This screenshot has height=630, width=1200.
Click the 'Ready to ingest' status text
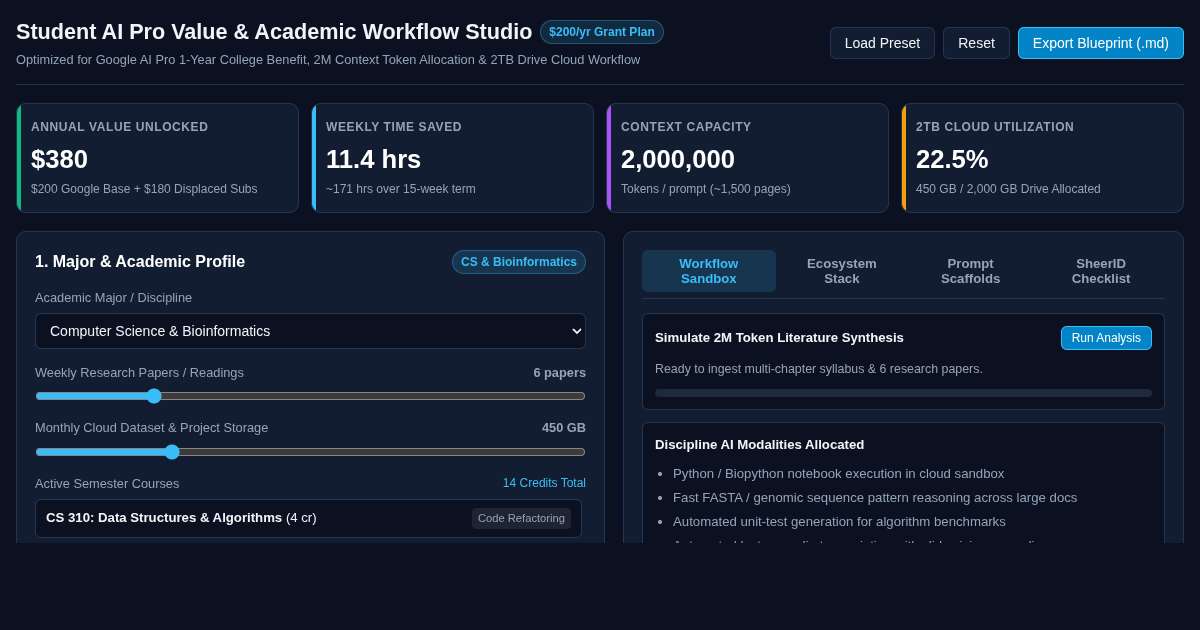coord(819,369)
